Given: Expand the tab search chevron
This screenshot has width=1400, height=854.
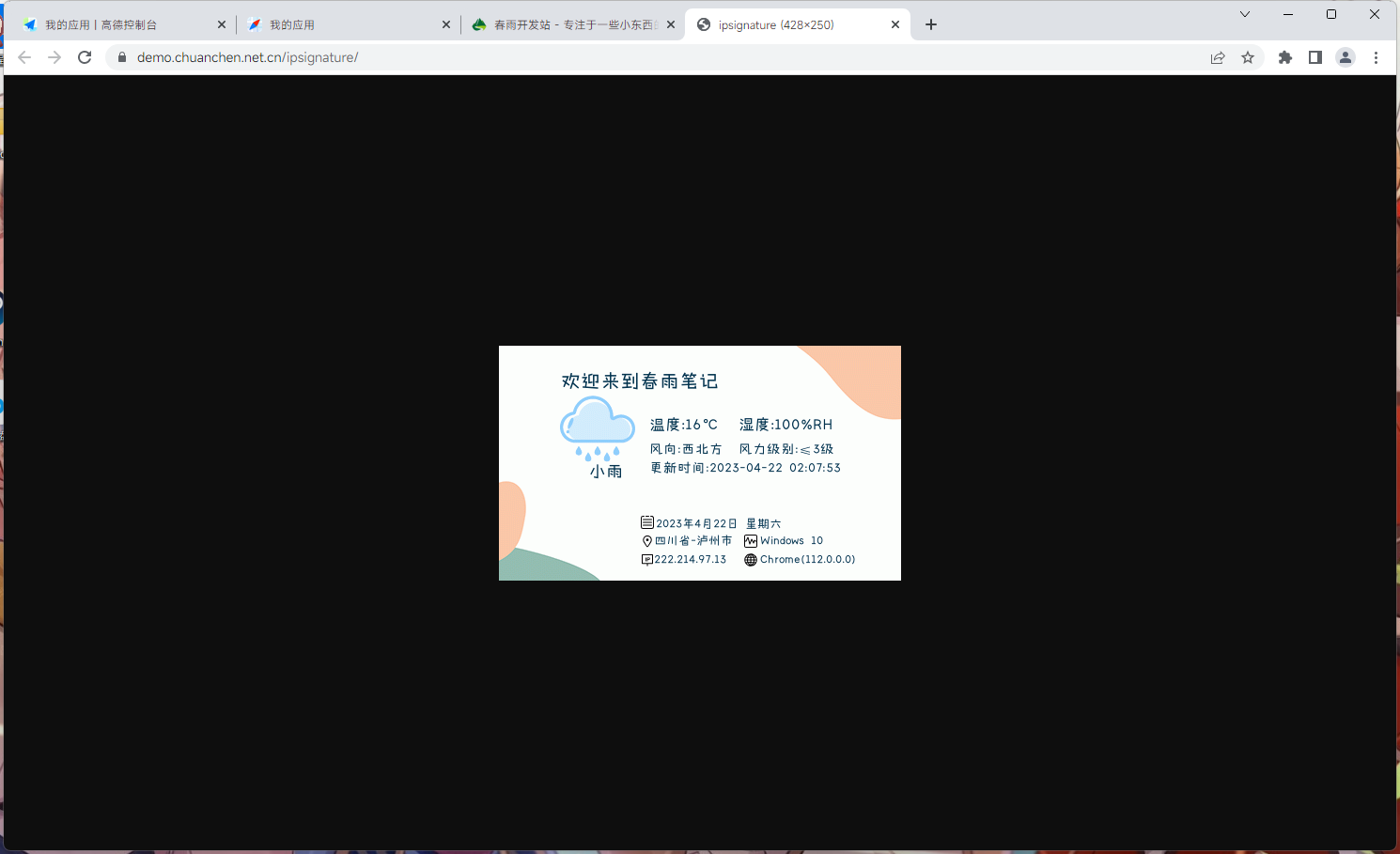Looking at the screenshot, I should coord(1245,14).
